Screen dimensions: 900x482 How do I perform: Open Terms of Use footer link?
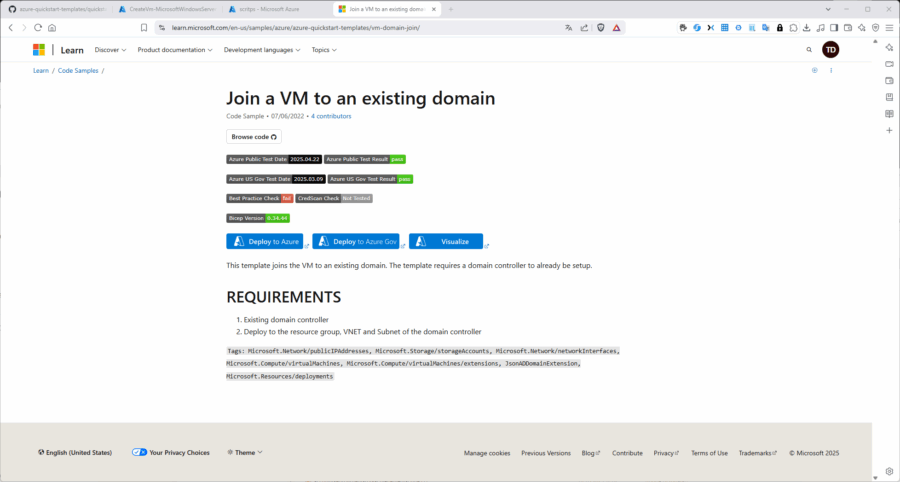tap(709, 453)
